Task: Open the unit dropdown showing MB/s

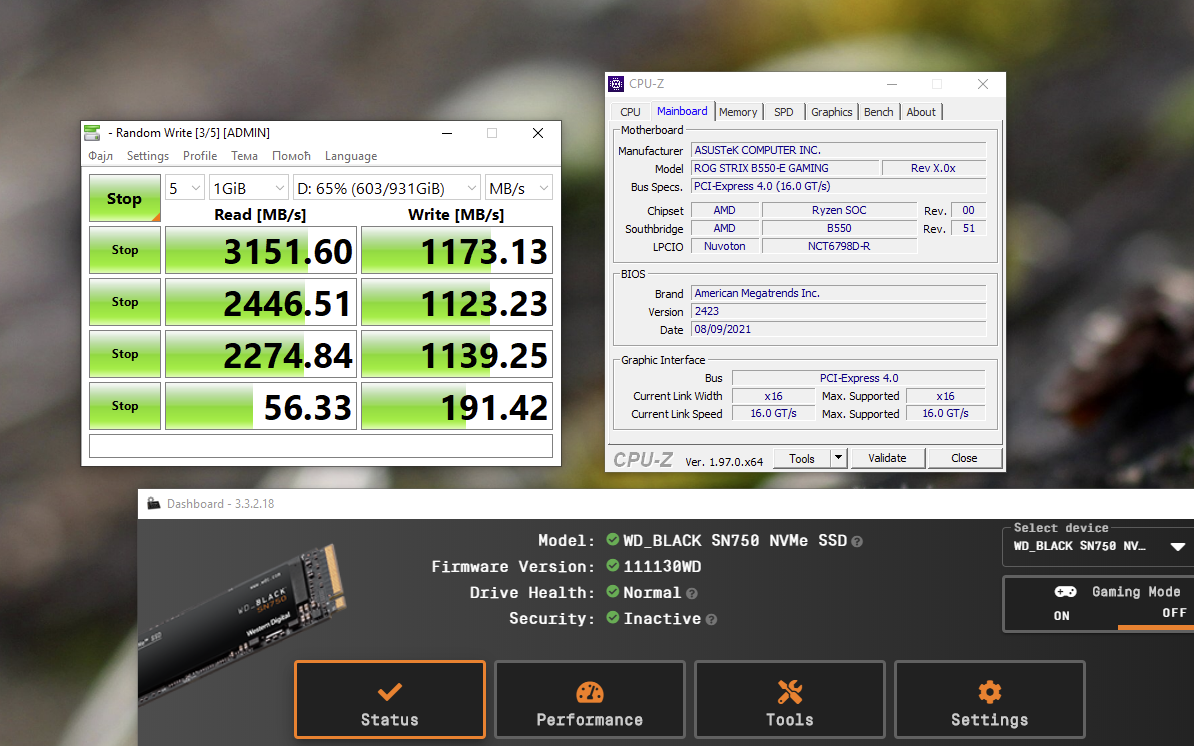Action: tap(519, 188)
